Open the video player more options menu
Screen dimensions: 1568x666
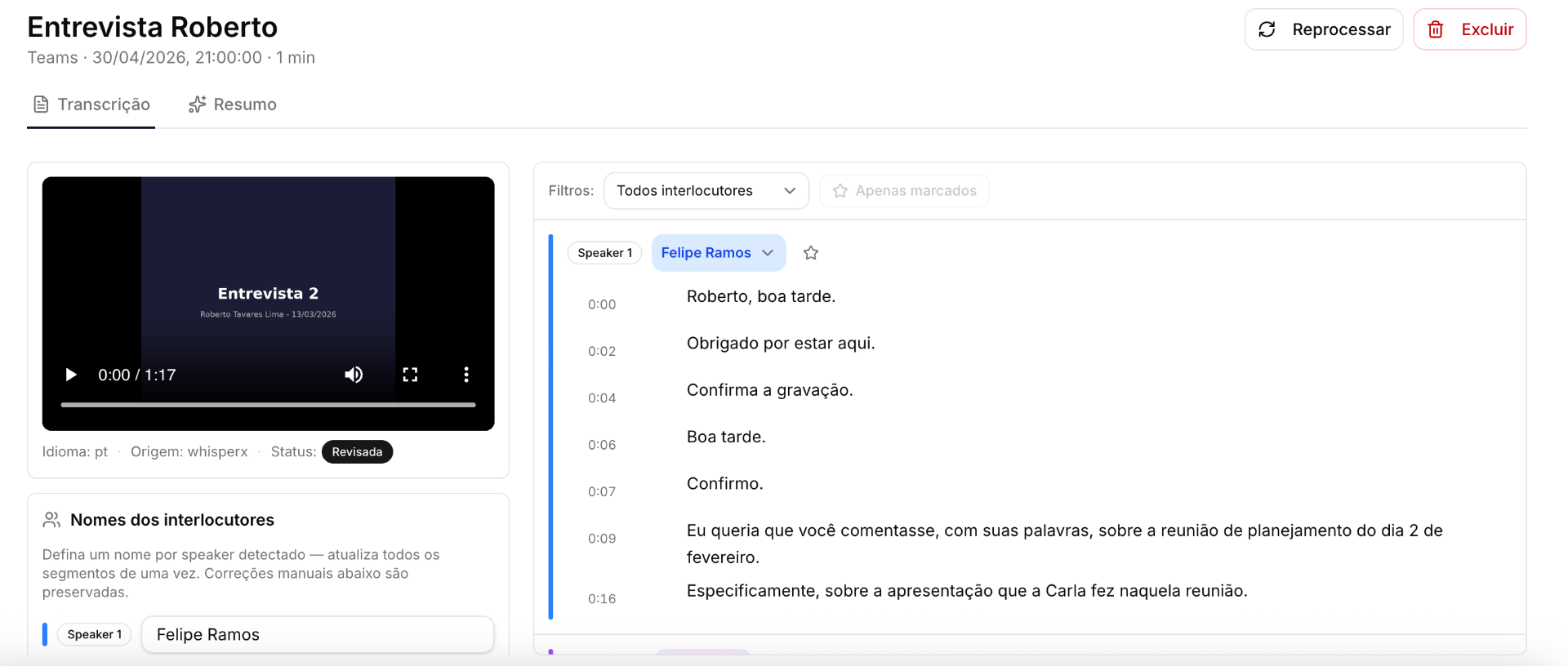tap(466, 375)
